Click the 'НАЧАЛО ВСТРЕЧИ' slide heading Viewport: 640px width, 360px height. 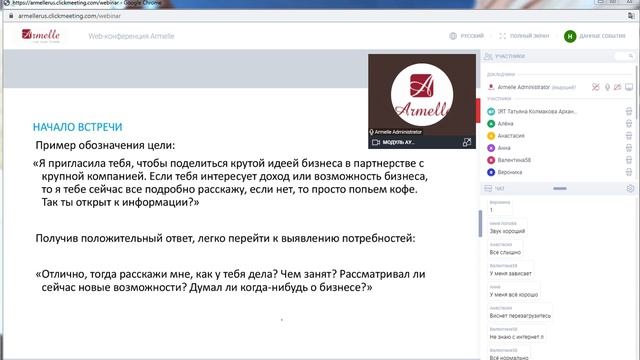pyautogui.click(x=78, y=127)
